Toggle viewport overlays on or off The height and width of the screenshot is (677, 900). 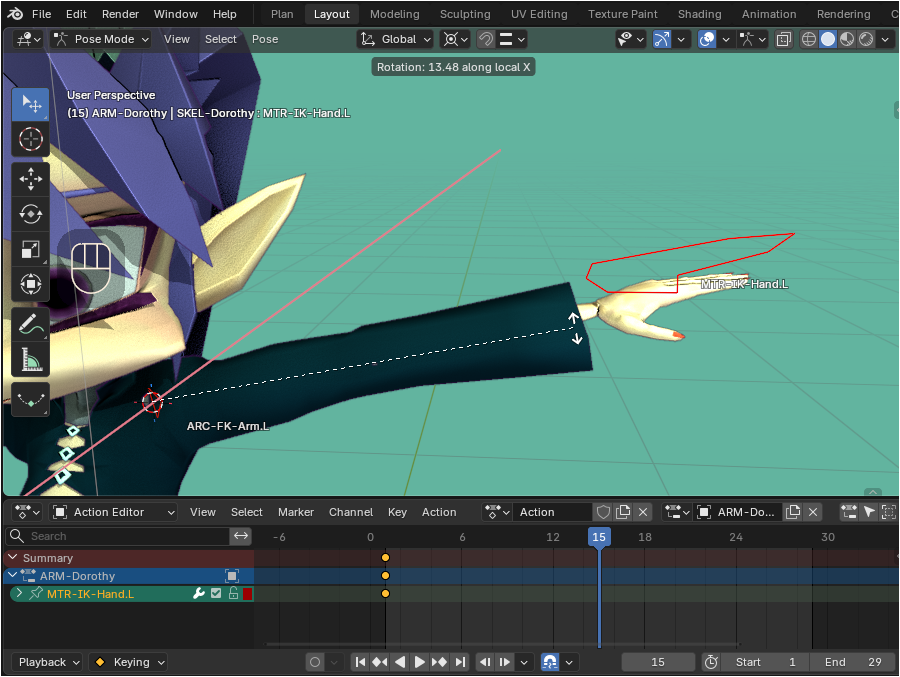[x=707, y=39]
